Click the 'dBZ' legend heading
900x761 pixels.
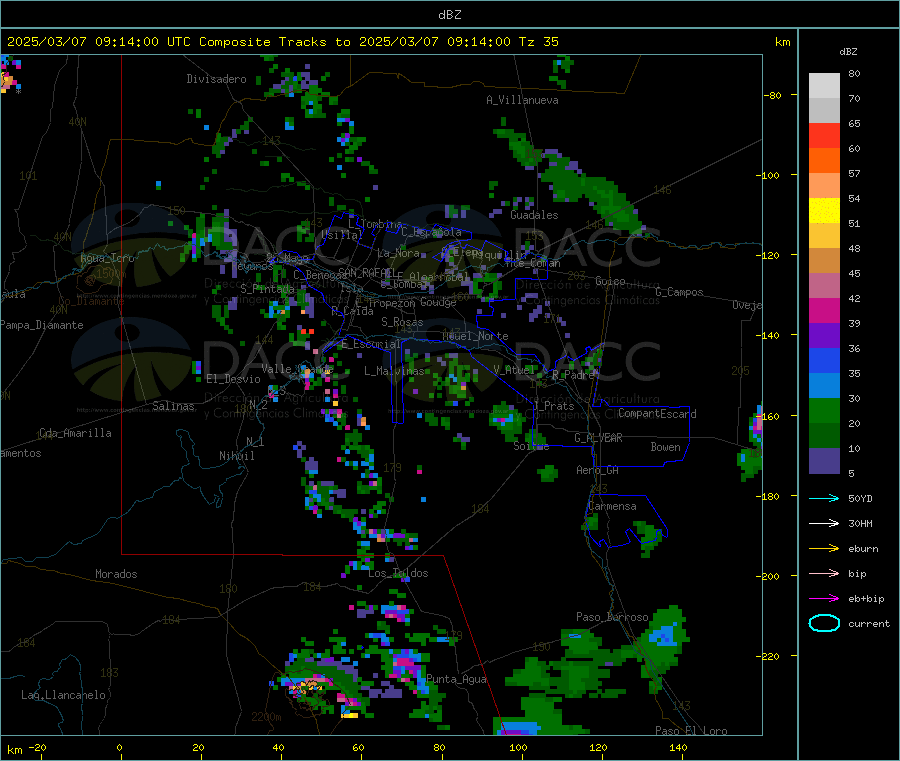(x=848, y=52)
